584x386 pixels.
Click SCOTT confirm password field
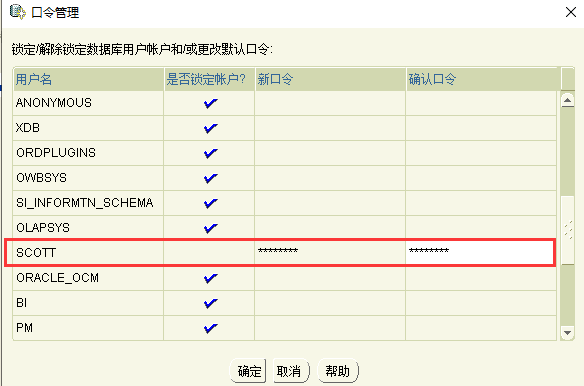pos(480,253)
